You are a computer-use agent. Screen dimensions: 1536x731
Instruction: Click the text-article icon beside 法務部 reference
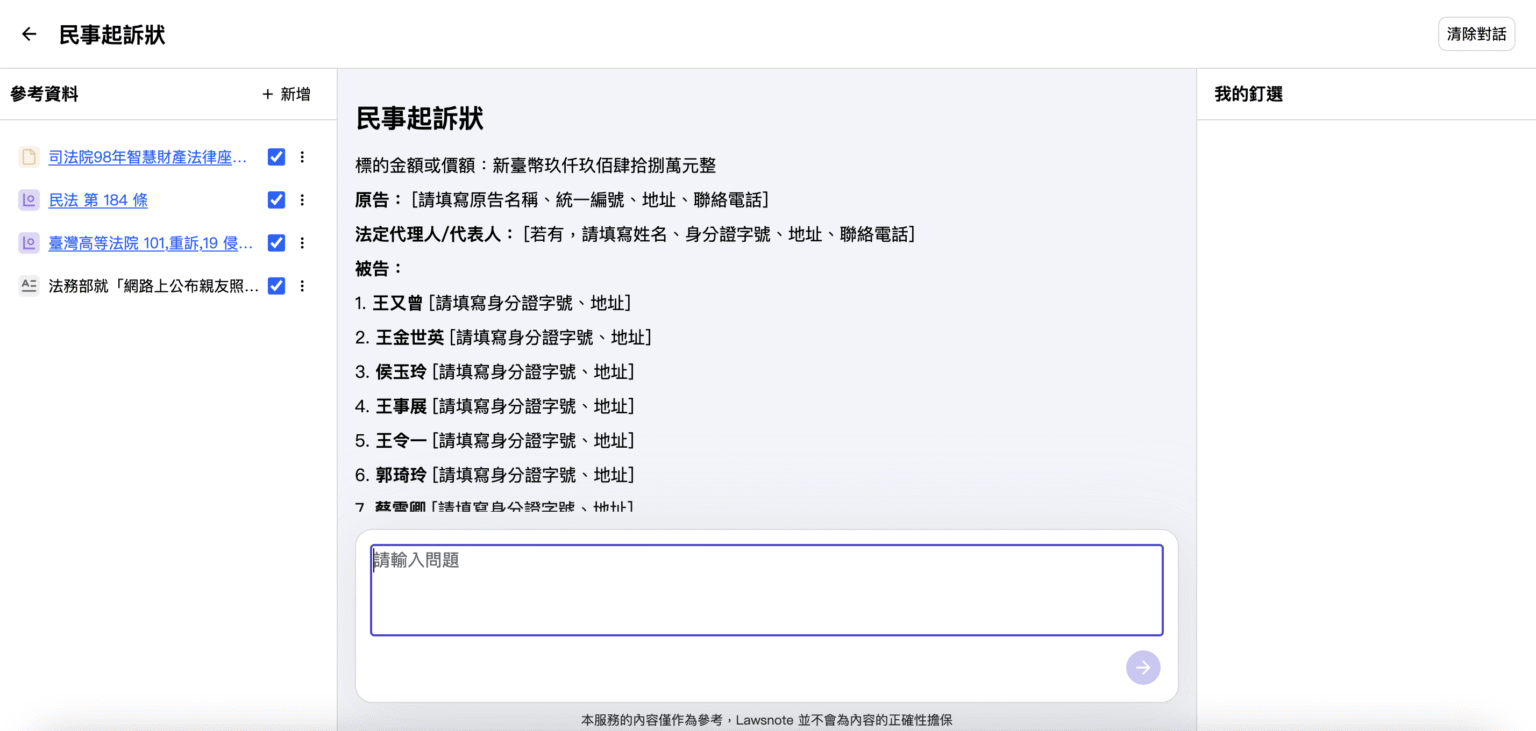[x=28, y=286]
